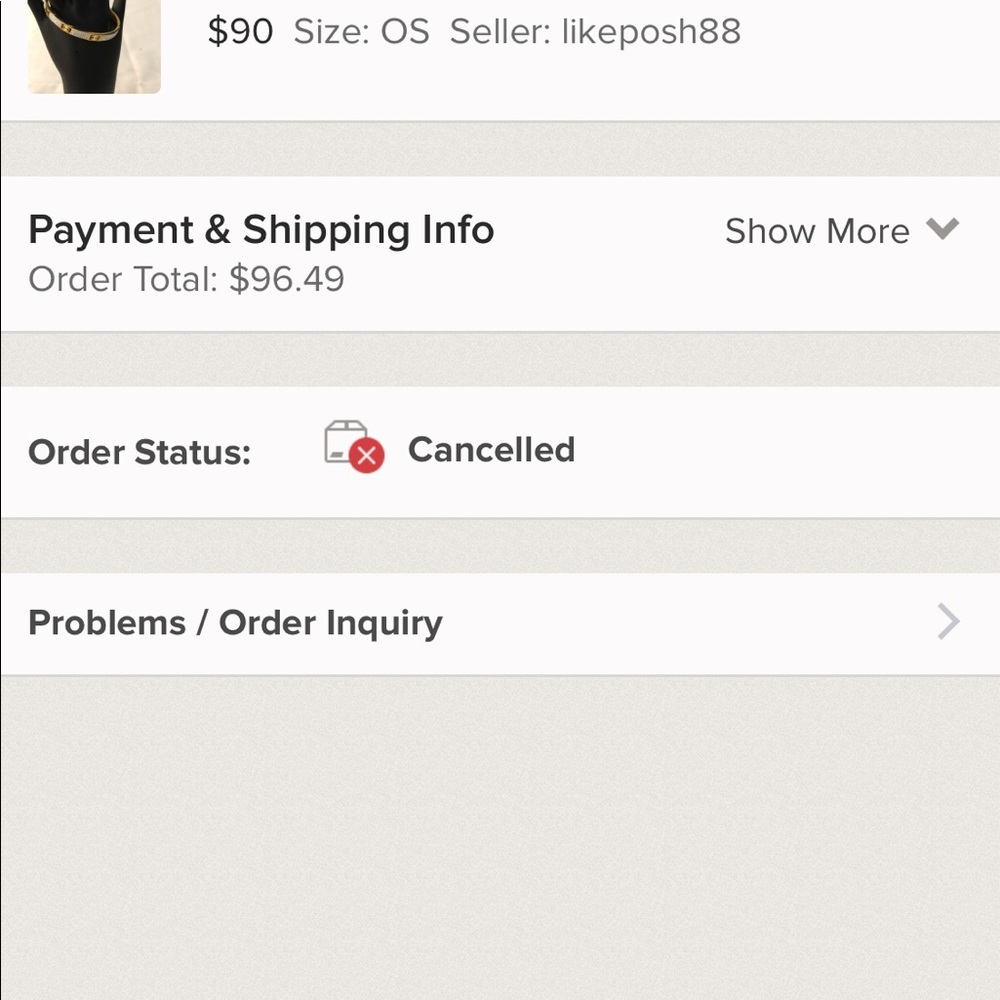Tap the bracelet product thumbnail

coord(93,47)
